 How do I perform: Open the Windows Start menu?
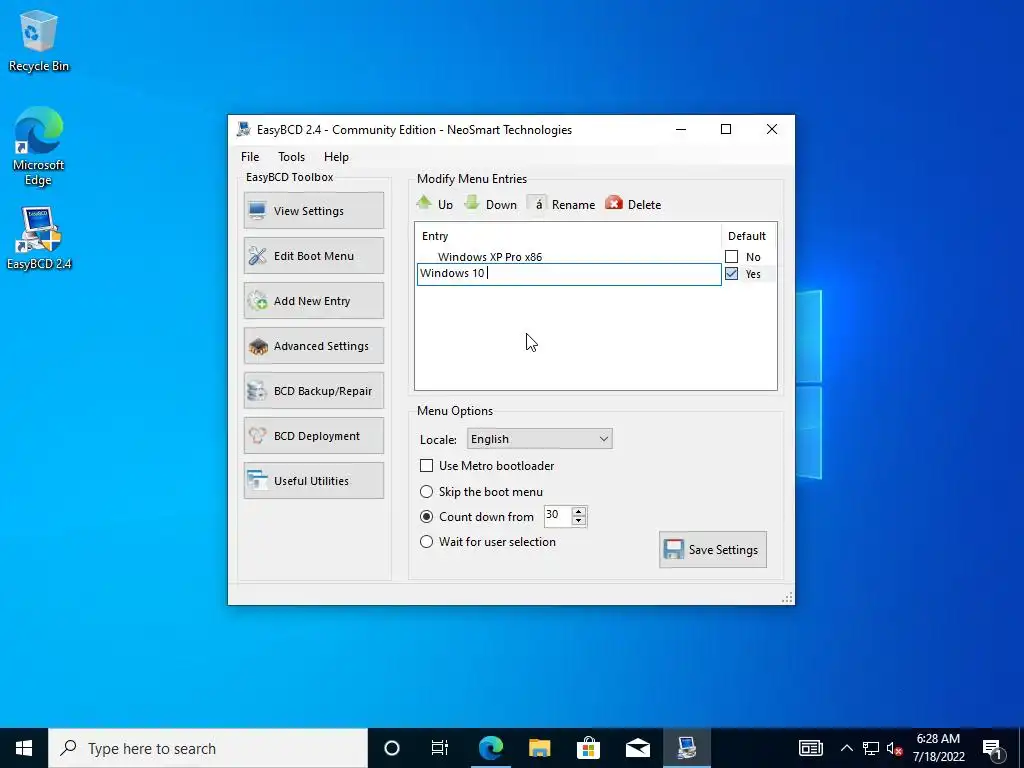point(24,748)
